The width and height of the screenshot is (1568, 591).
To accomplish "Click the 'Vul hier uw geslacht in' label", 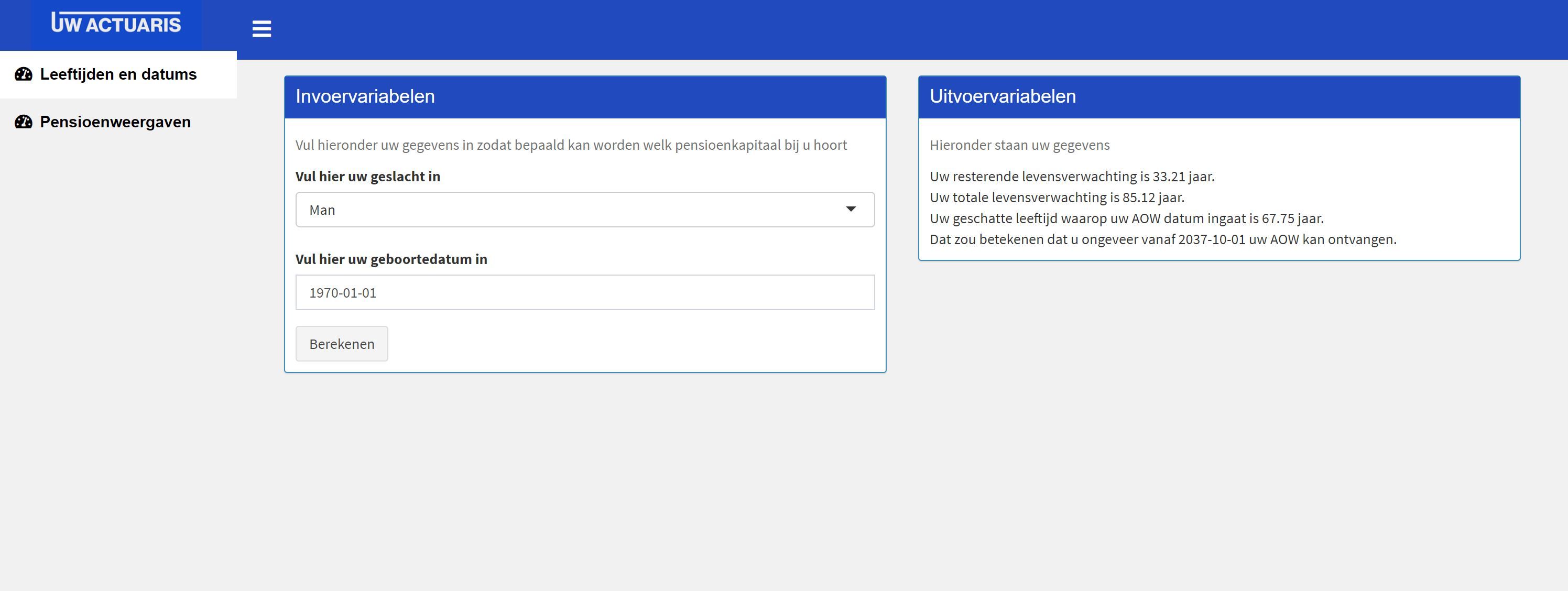I will (x=368, y=177).
